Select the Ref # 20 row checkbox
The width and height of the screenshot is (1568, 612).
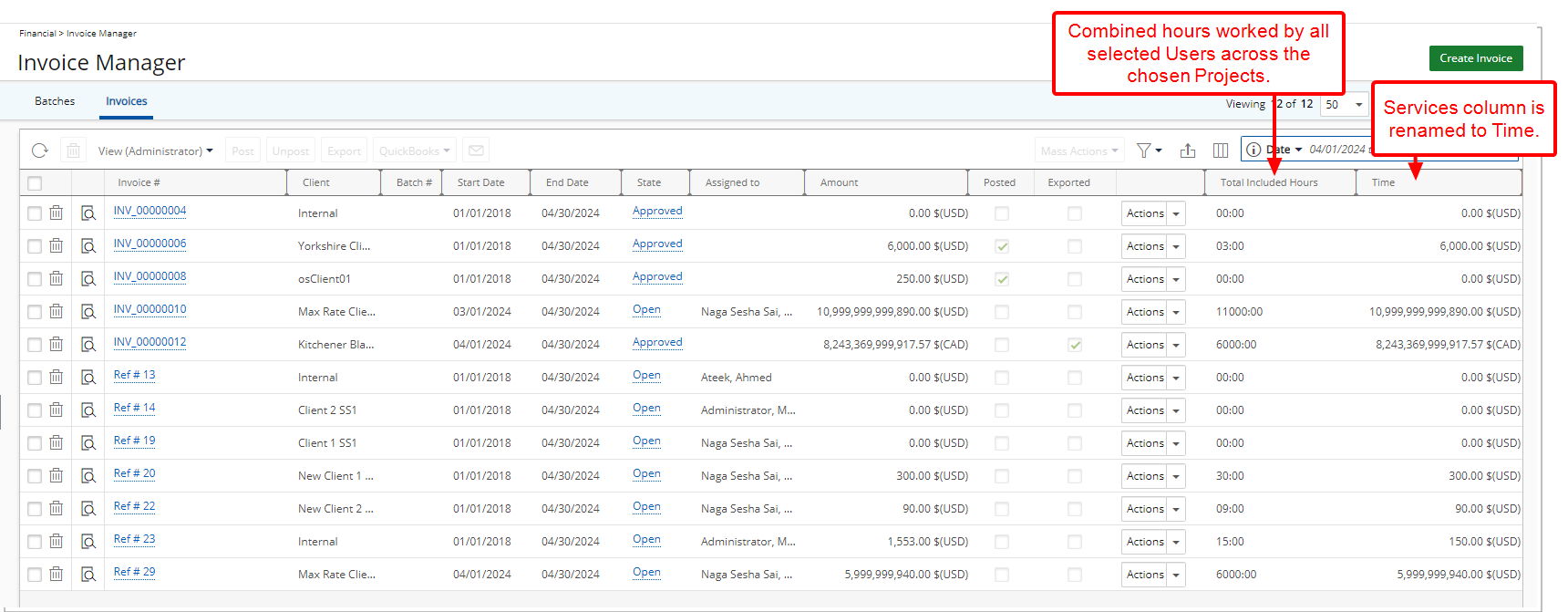point(35,476)
